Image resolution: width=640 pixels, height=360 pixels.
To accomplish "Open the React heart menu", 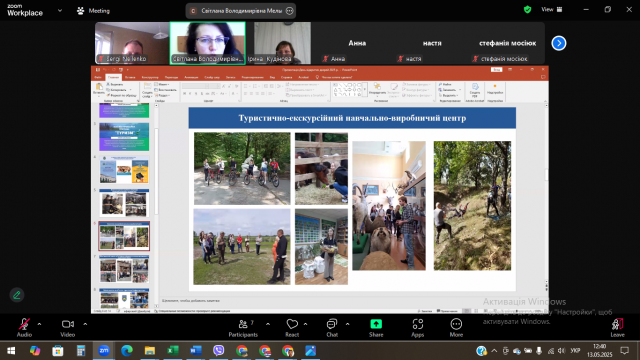I will point(292,328).
